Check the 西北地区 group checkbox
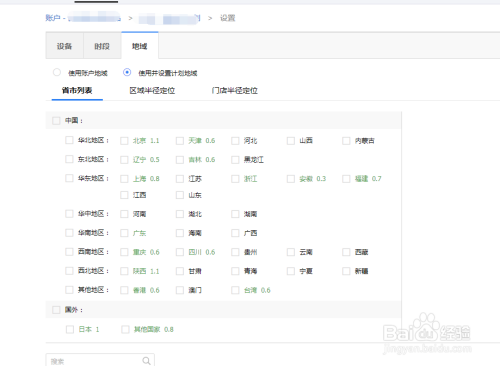This screenshot has height=366, width=500. 69,270
